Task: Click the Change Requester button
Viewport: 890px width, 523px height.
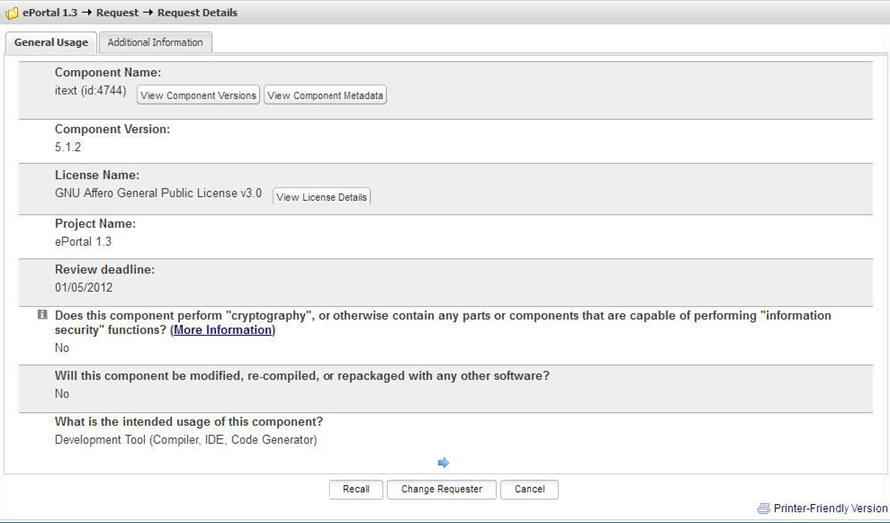Action: (441, 489)
